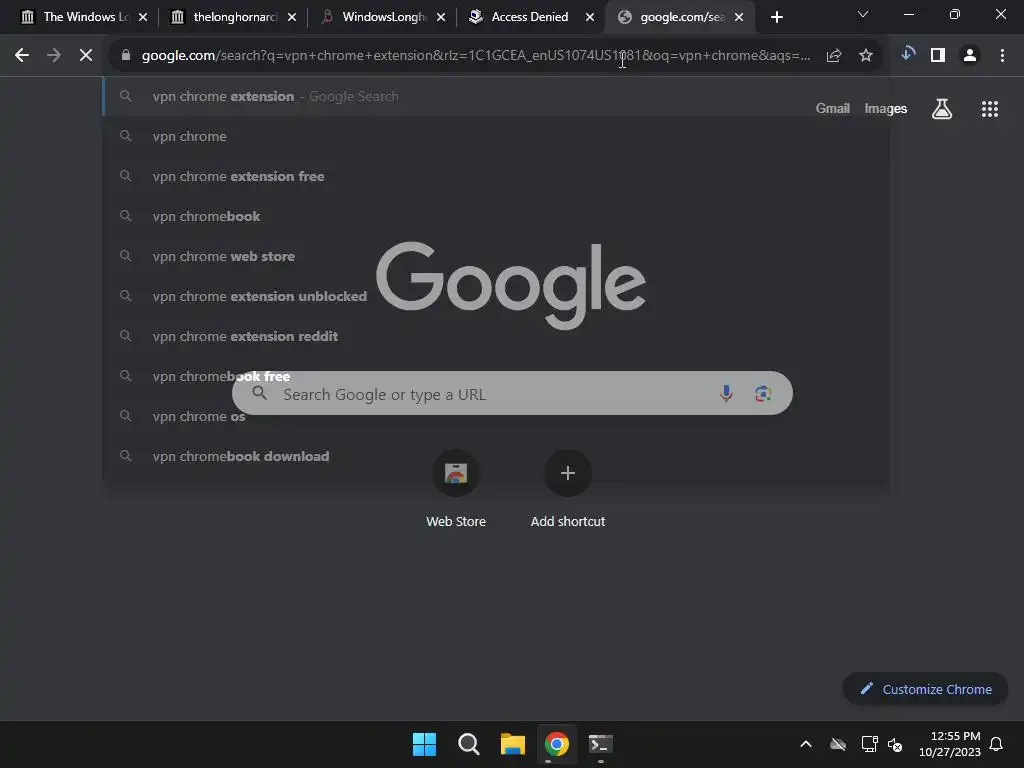Click muted volume tray icon
The image size is (1024, 768).
click(895, 744)
